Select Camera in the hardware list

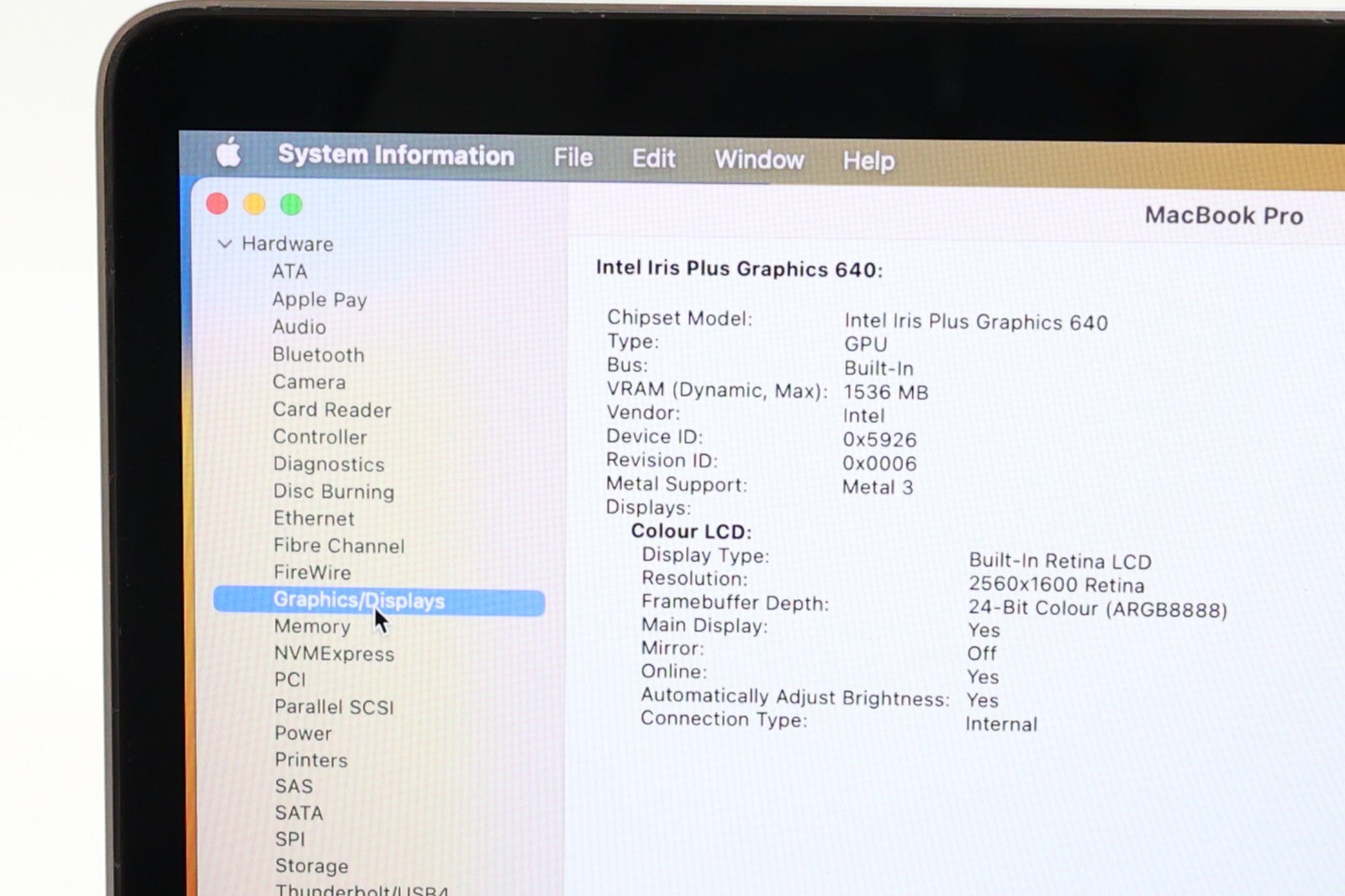(309, 382)
